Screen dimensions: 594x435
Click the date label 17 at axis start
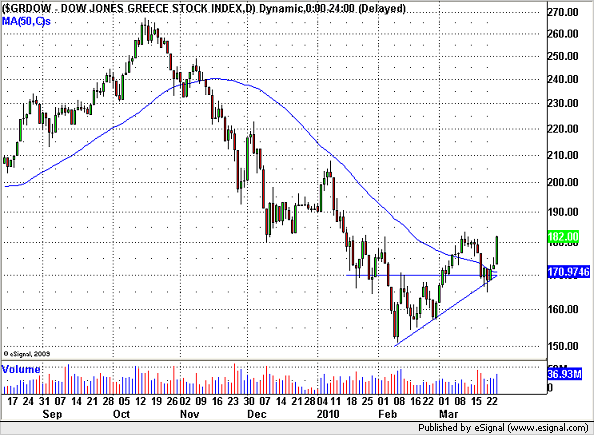(12, 401)
